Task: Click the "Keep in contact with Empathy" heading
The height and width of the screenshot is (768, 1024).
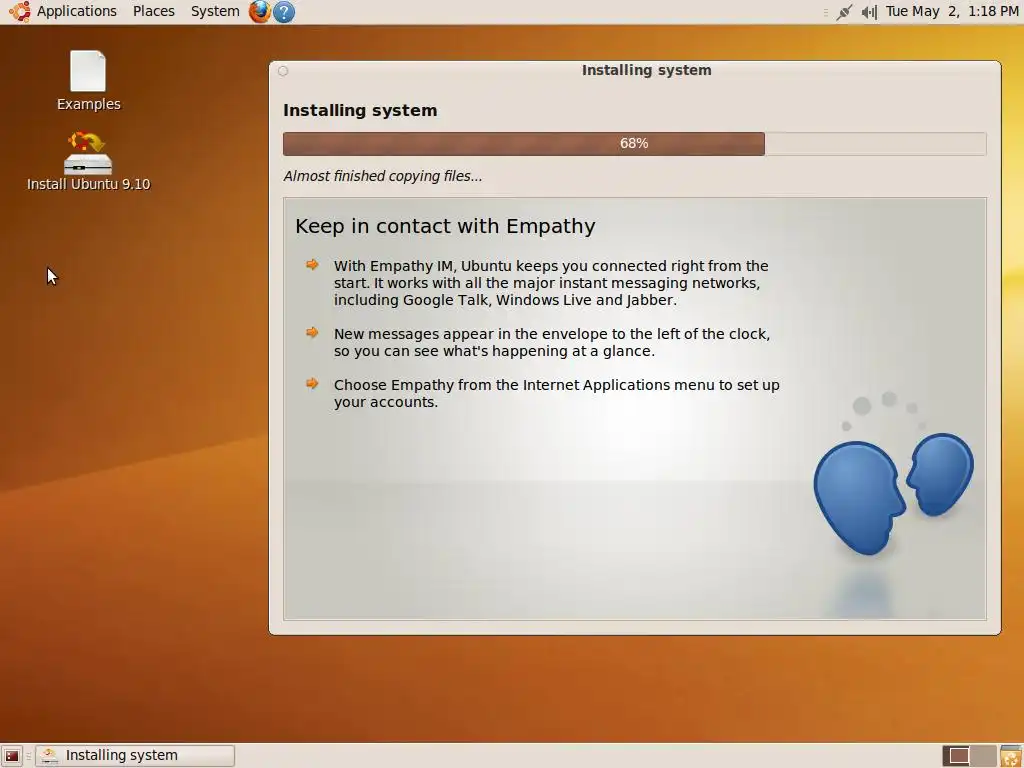Action: tap(445, 226)
